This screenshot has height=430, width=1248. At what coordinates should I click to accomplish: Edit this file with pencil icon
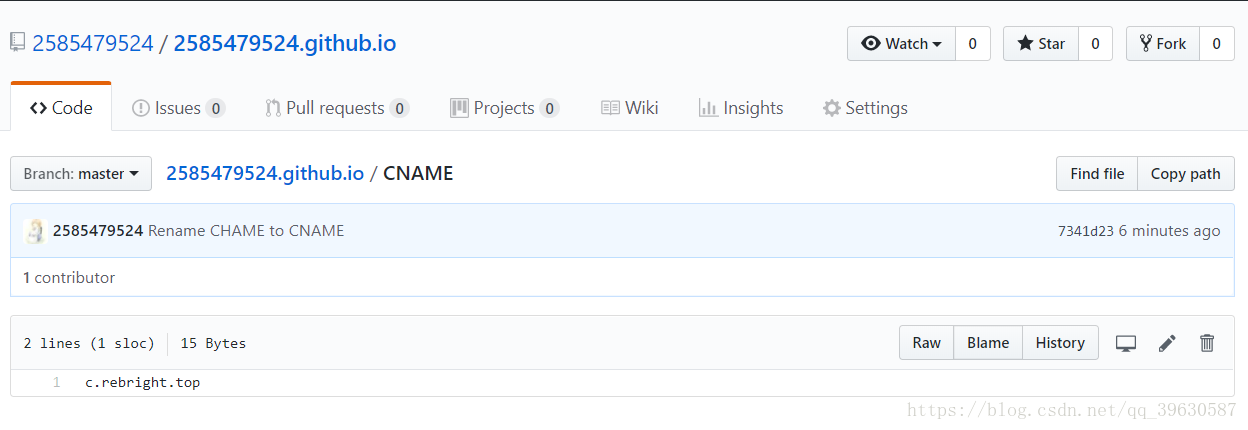(1167, 343)
